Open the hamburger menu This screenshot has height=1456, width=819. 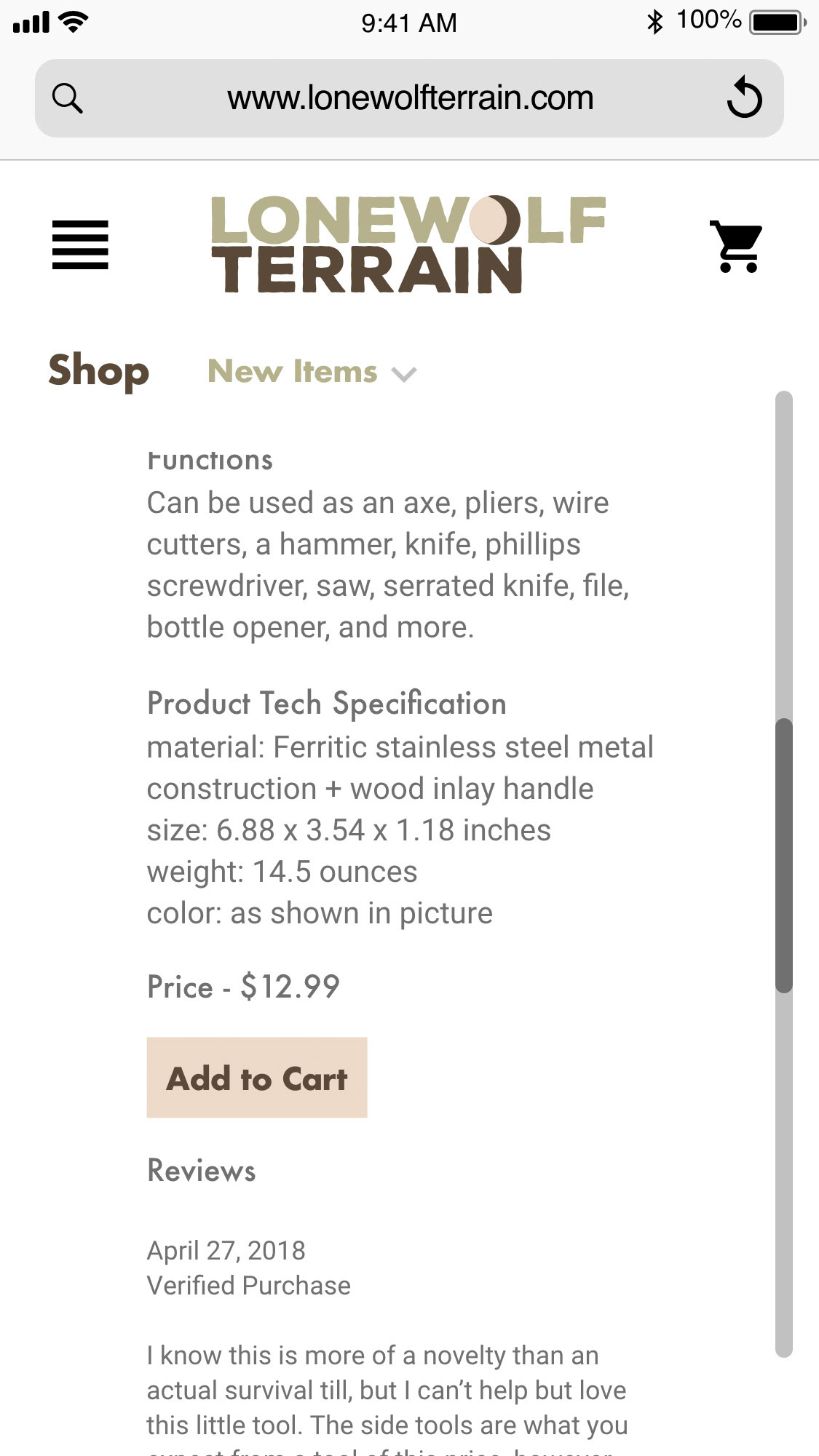(x=80, y=244)
